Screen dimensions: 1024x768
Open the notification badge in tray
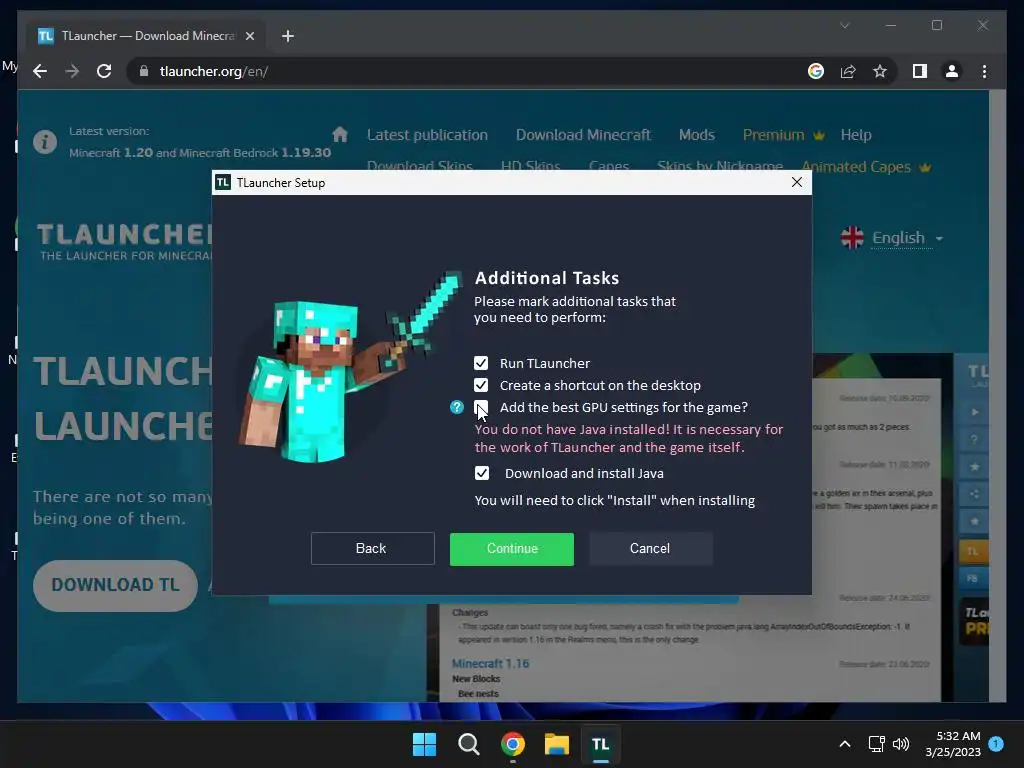click(x=996, y=743)
